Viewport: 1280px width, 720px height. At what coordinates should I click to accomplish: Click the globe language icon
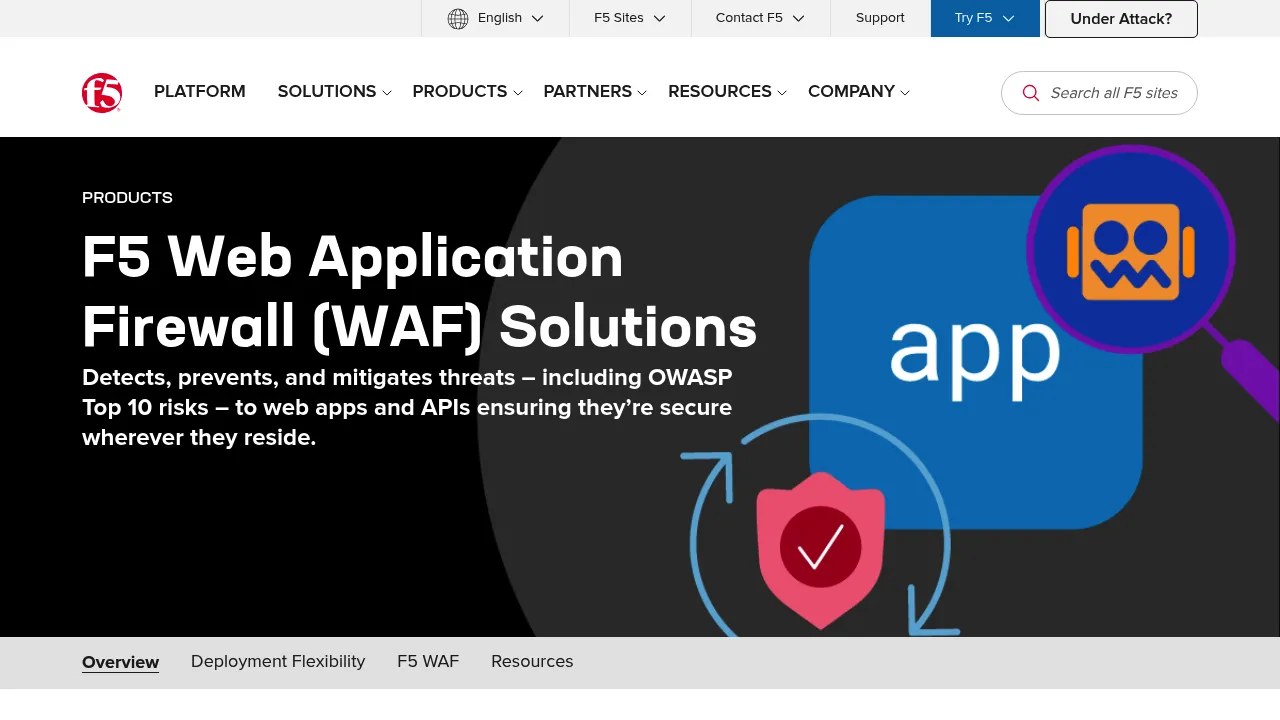tap(458, 18)
